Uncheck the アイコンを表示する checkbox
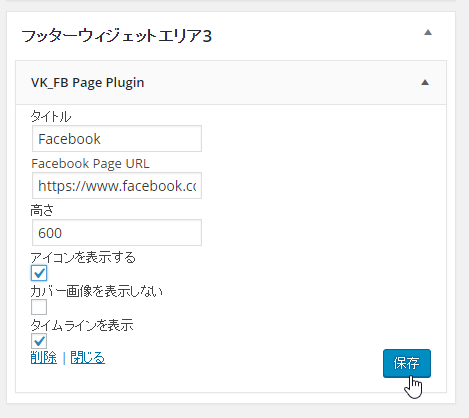Screen dimensions: 469x418 pos(39,273)
